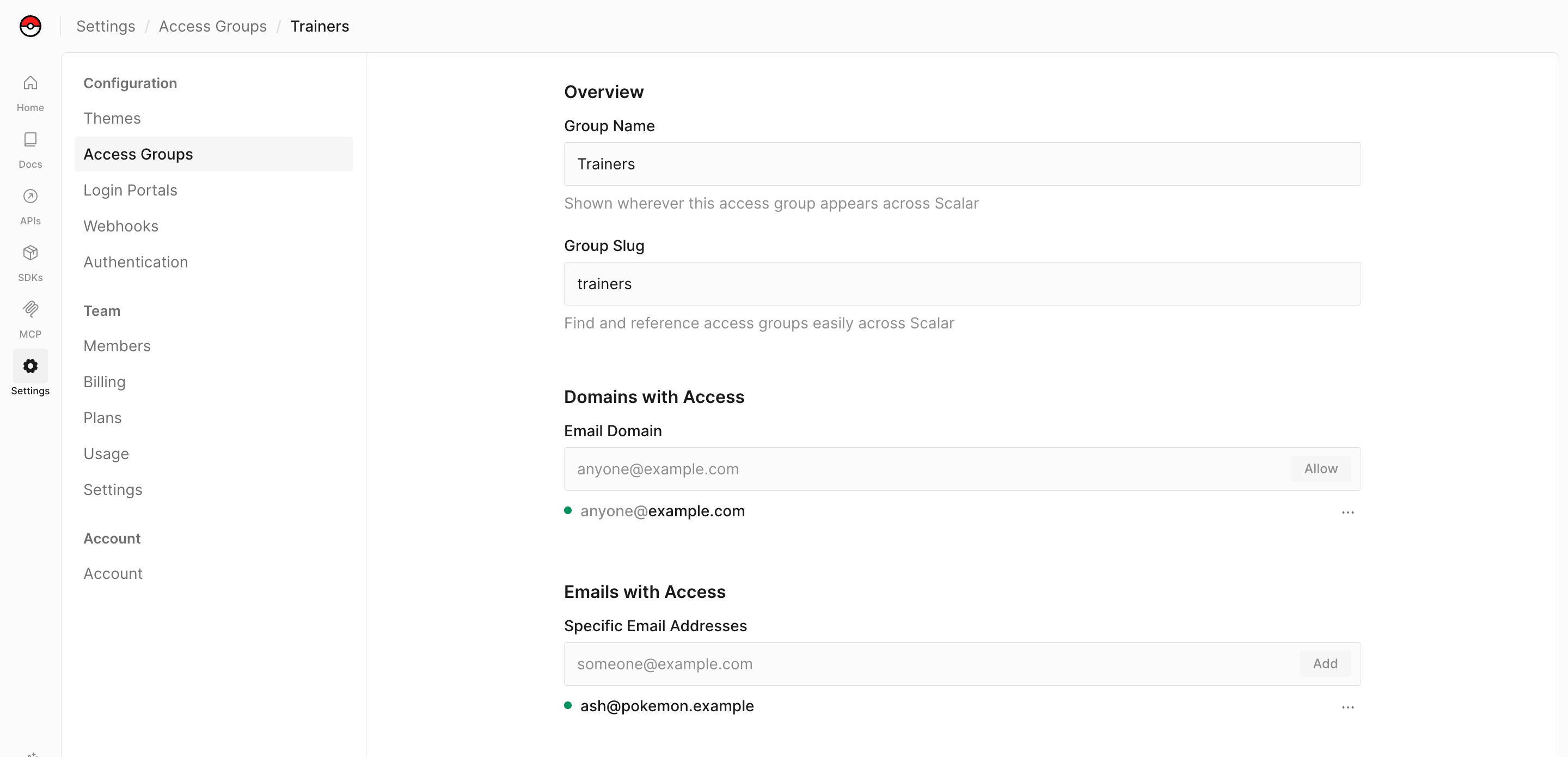Go to Access Groups breadcrumb
1568x757 pixels.
(x=212, y=26)
